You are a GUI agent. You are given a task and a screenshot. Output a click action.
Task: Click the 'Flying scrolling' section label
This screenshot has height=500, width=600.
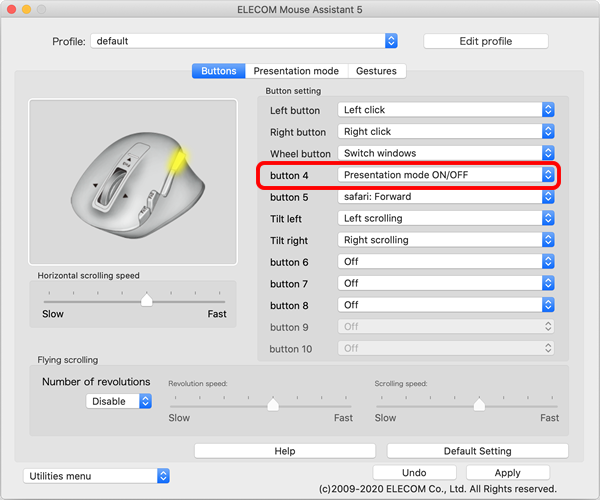[68, 360]
